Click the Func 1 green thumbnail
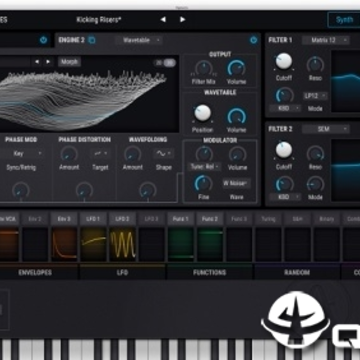The width and height of the screenshot is (360, 360). tap(181, 244)
